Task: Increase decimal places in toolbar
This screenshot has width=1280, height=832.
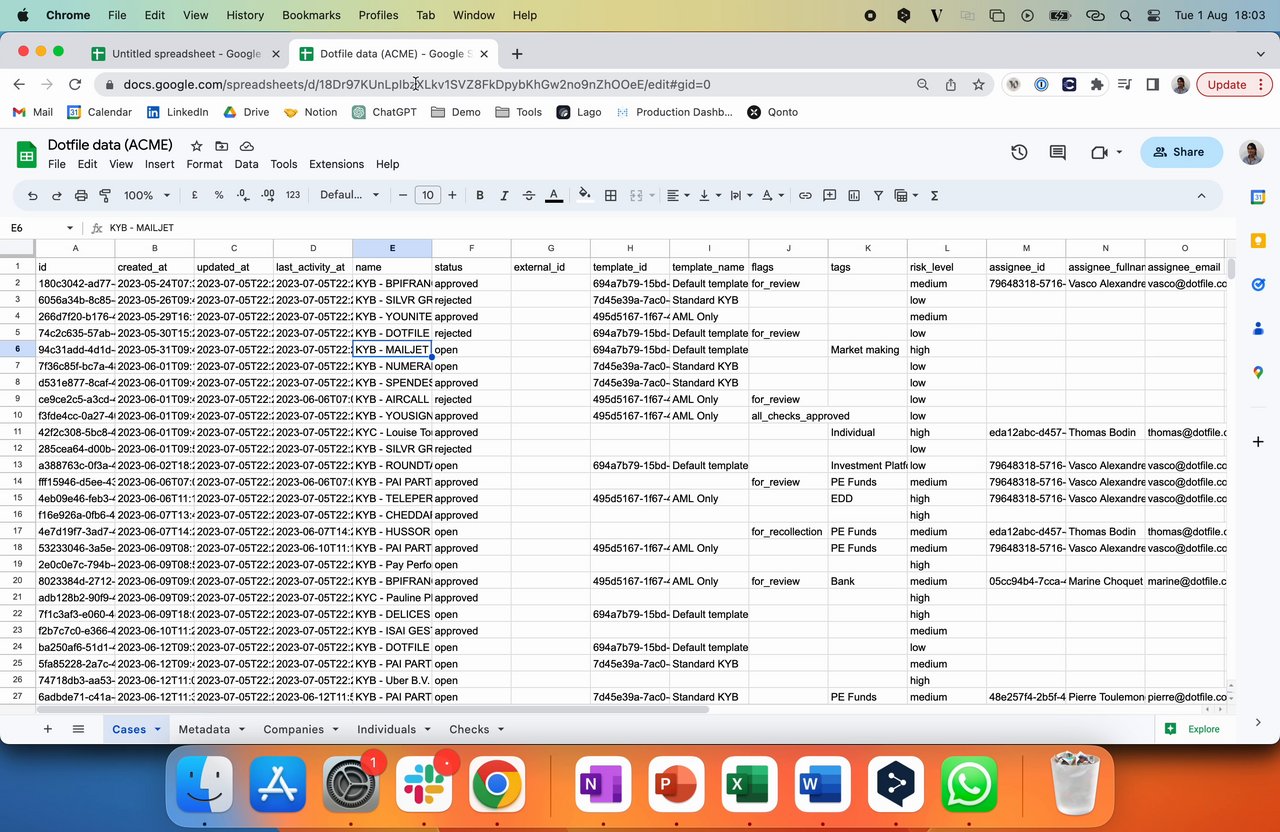Action: [x=267, y=196]
